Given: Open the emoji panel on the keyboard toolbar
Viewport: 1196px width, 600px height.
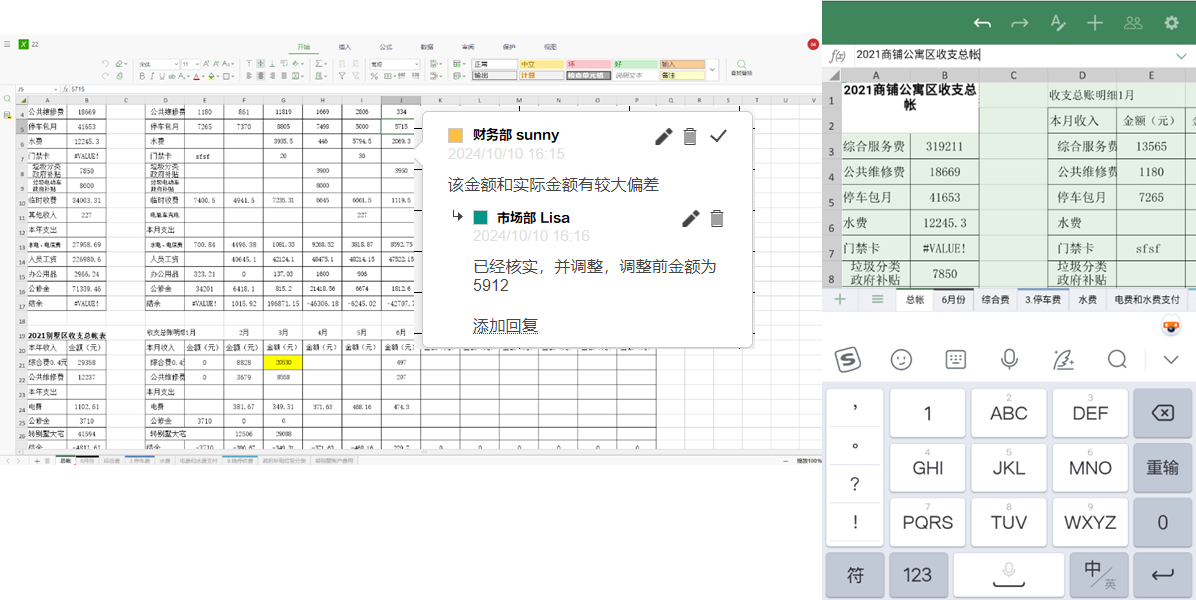Looking at the screenshot, I should [x=902, y=359].
